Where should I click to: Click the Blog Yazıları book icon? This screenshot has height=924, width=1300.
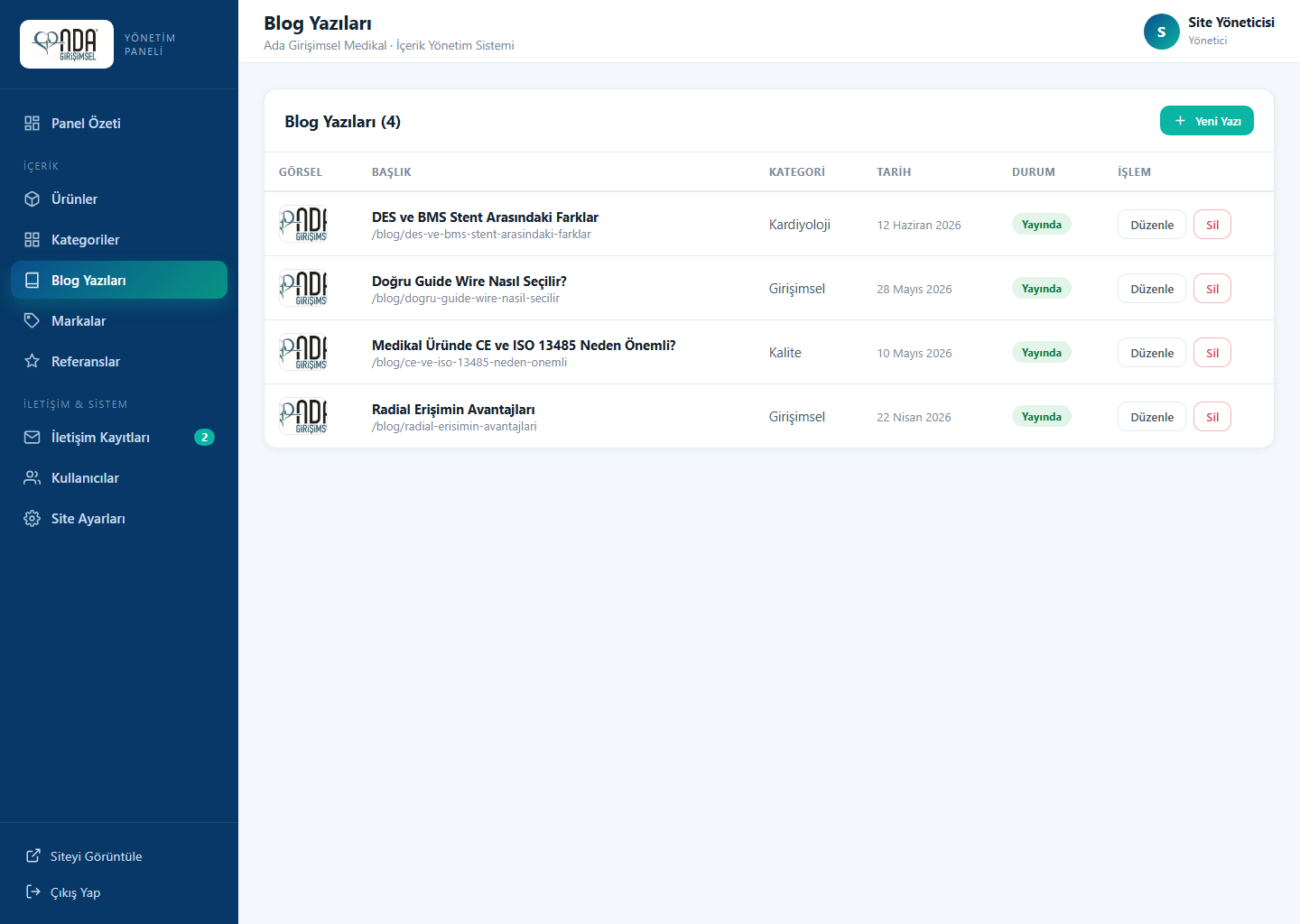(x=32, y=280)
